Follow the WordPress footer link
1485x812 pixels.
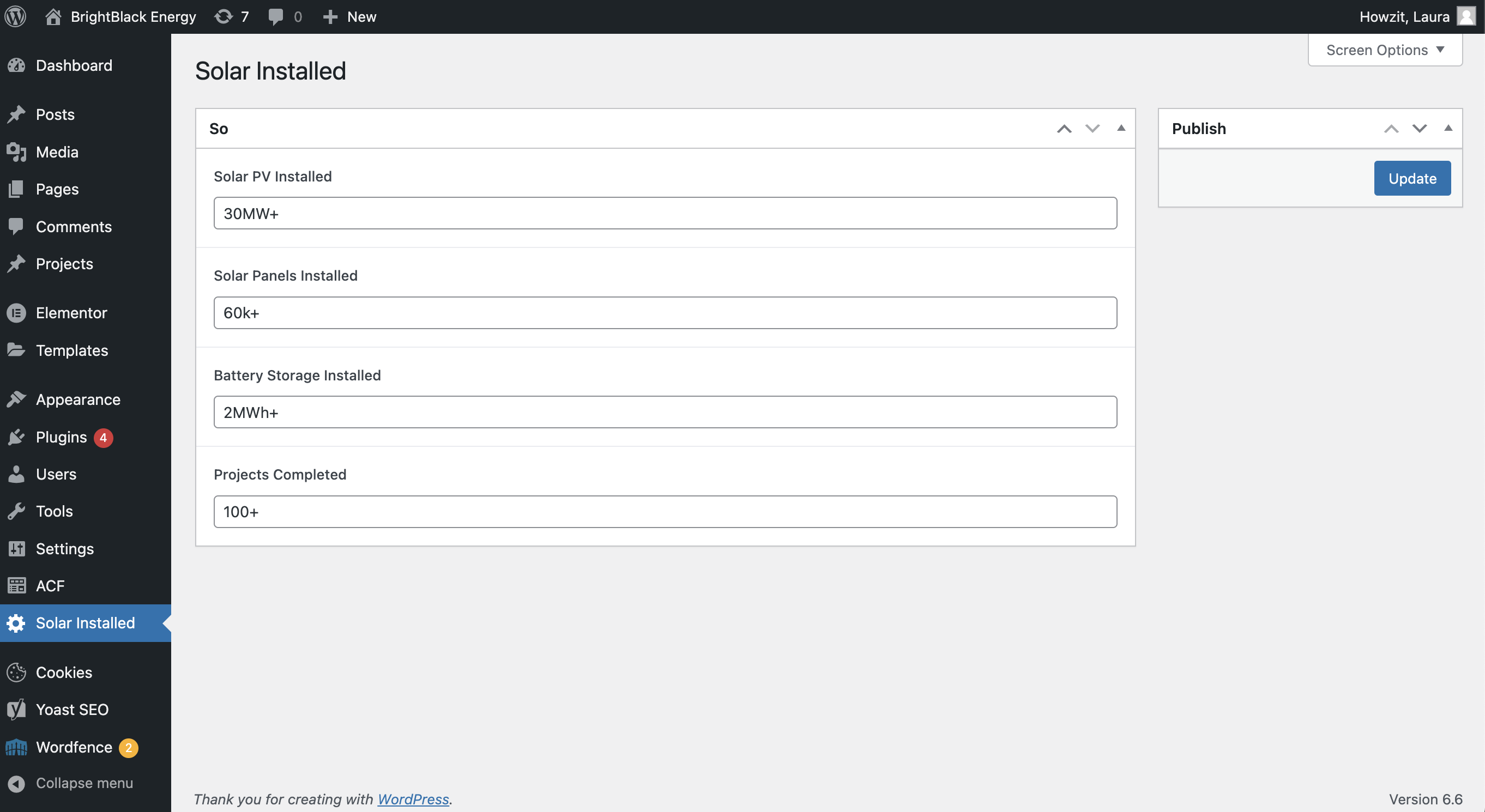[x=413, y=799]
